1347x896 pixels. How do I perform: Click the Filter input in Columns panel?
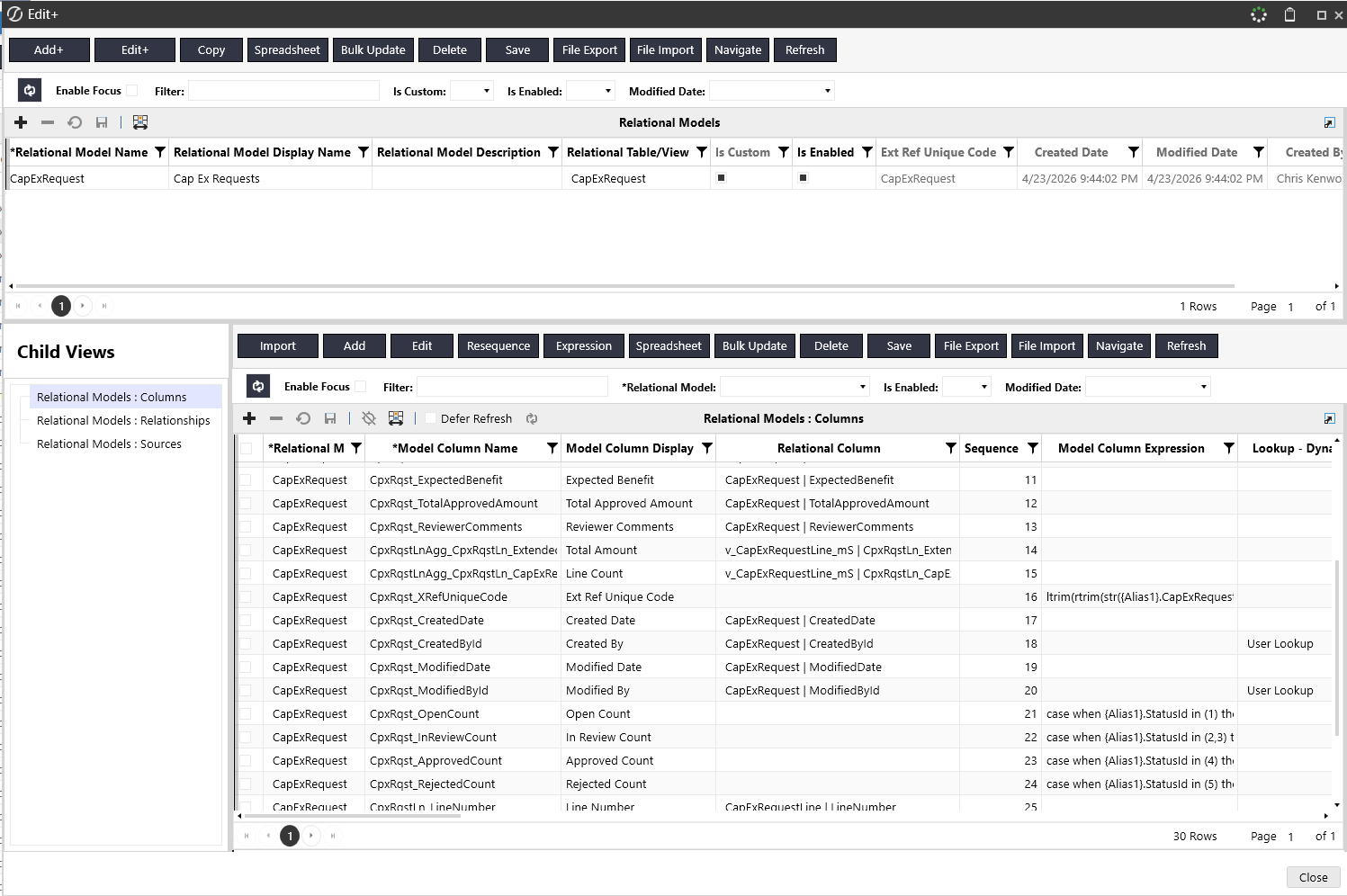(x=512, y=387)
